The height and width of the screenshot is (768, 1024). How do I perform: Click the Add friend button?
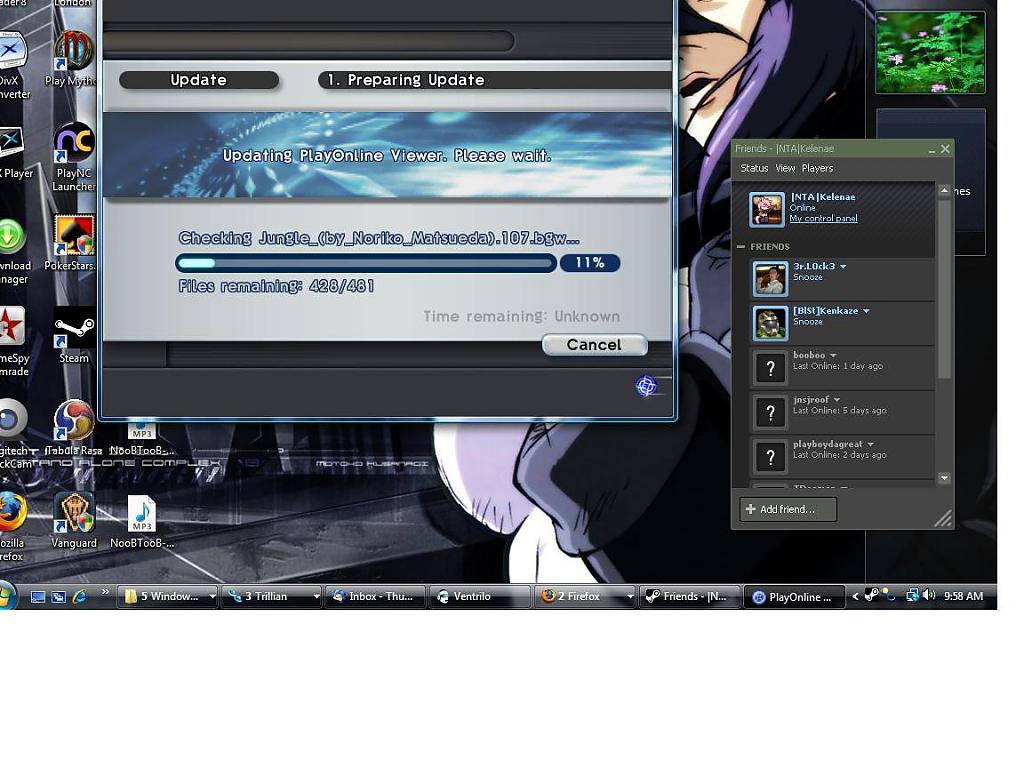pyautogui.click(x=787, y=509)
